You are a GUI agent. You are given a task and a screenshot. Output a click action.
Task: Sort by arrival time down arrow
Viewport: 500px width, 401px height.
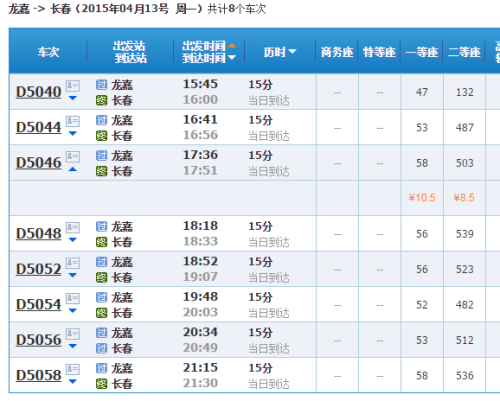[232, 58]
